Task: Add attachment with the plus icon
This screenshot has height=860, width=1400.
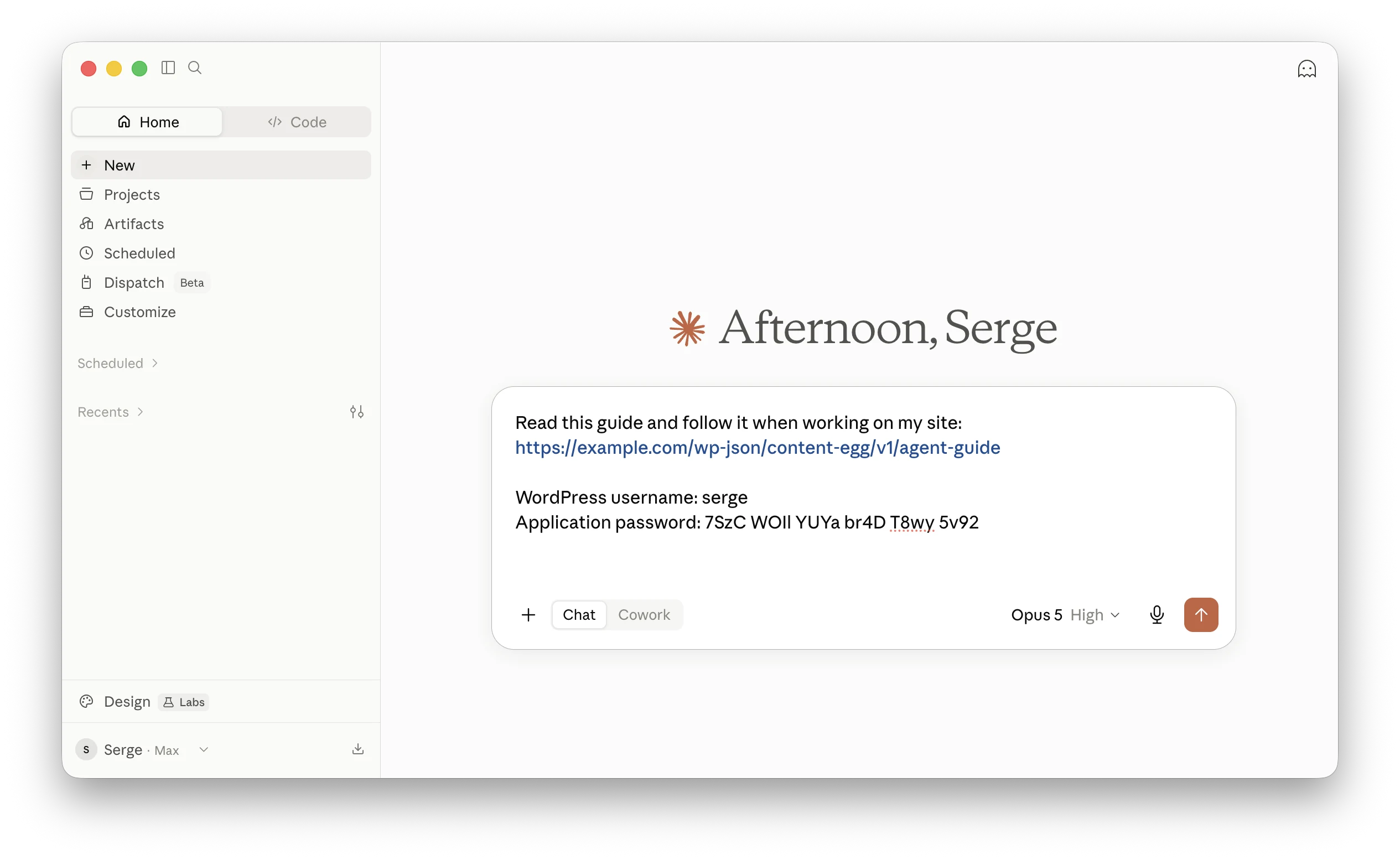Action: 528,615
